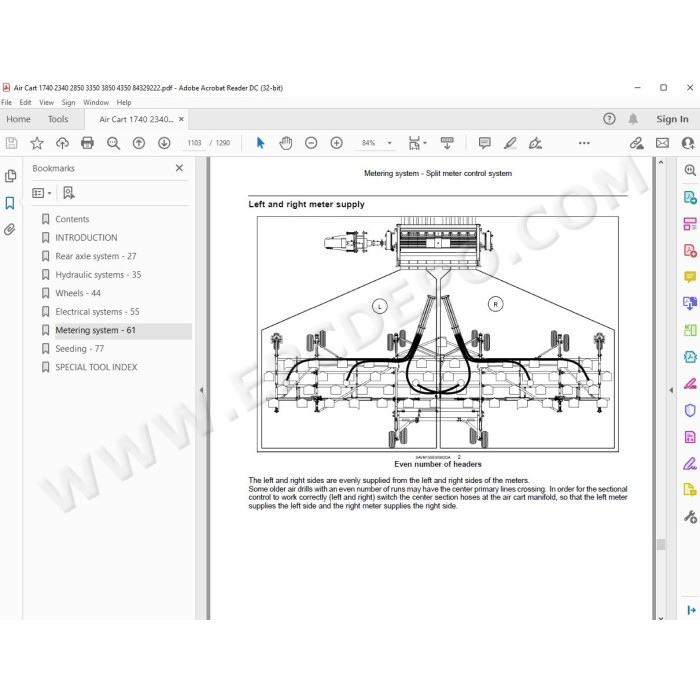Go to previous page arrow
The height and width of the screenshot is (700, 700).
(x=139, y=143)
